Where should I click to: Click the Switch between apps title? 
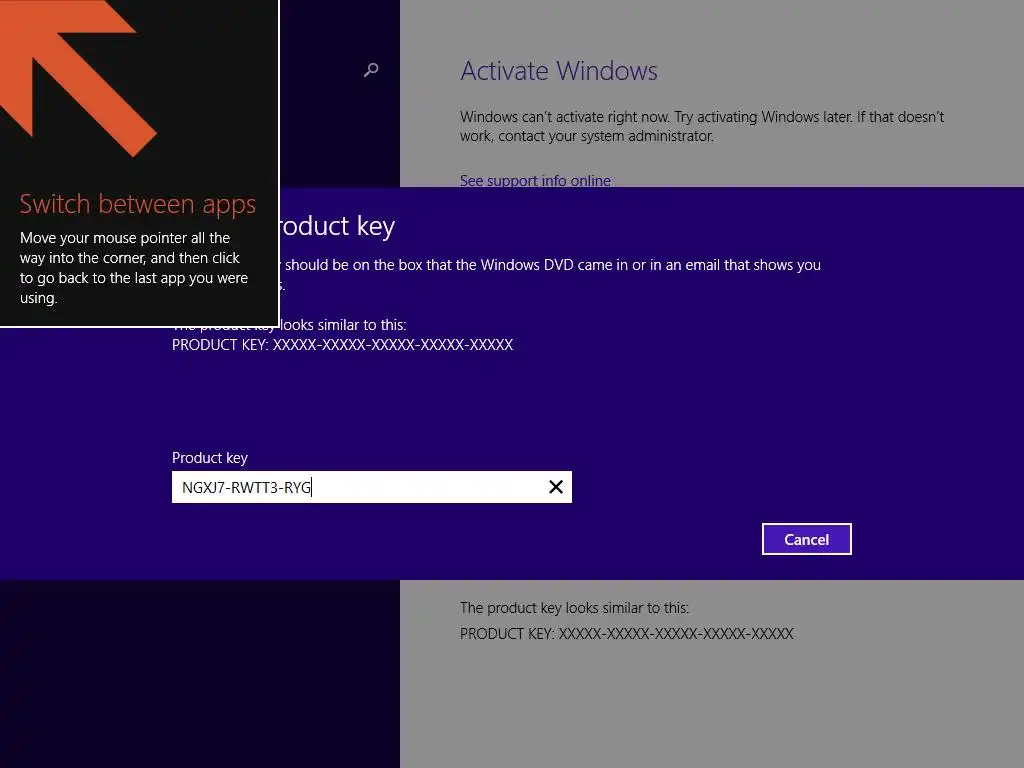138,204
